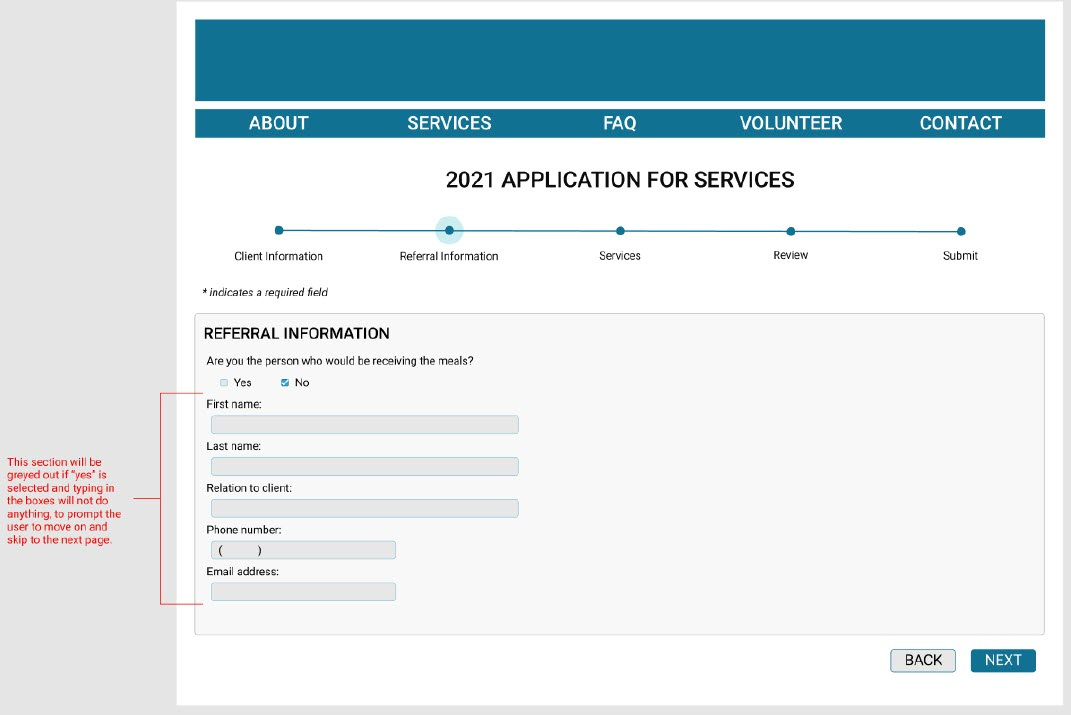Image resolution: width=1071 pixels, height=715 pixels.
Task: Open the SERVICES navigation menu
Action: click(449, 122)
